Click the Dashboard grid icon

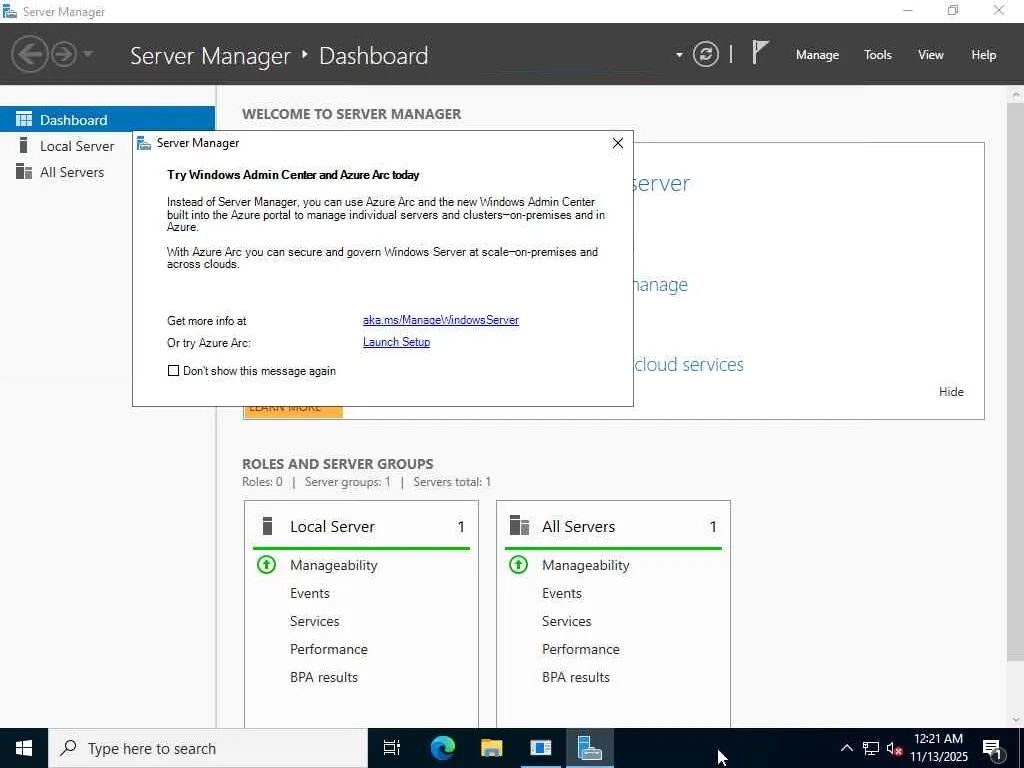coord(24,120)
